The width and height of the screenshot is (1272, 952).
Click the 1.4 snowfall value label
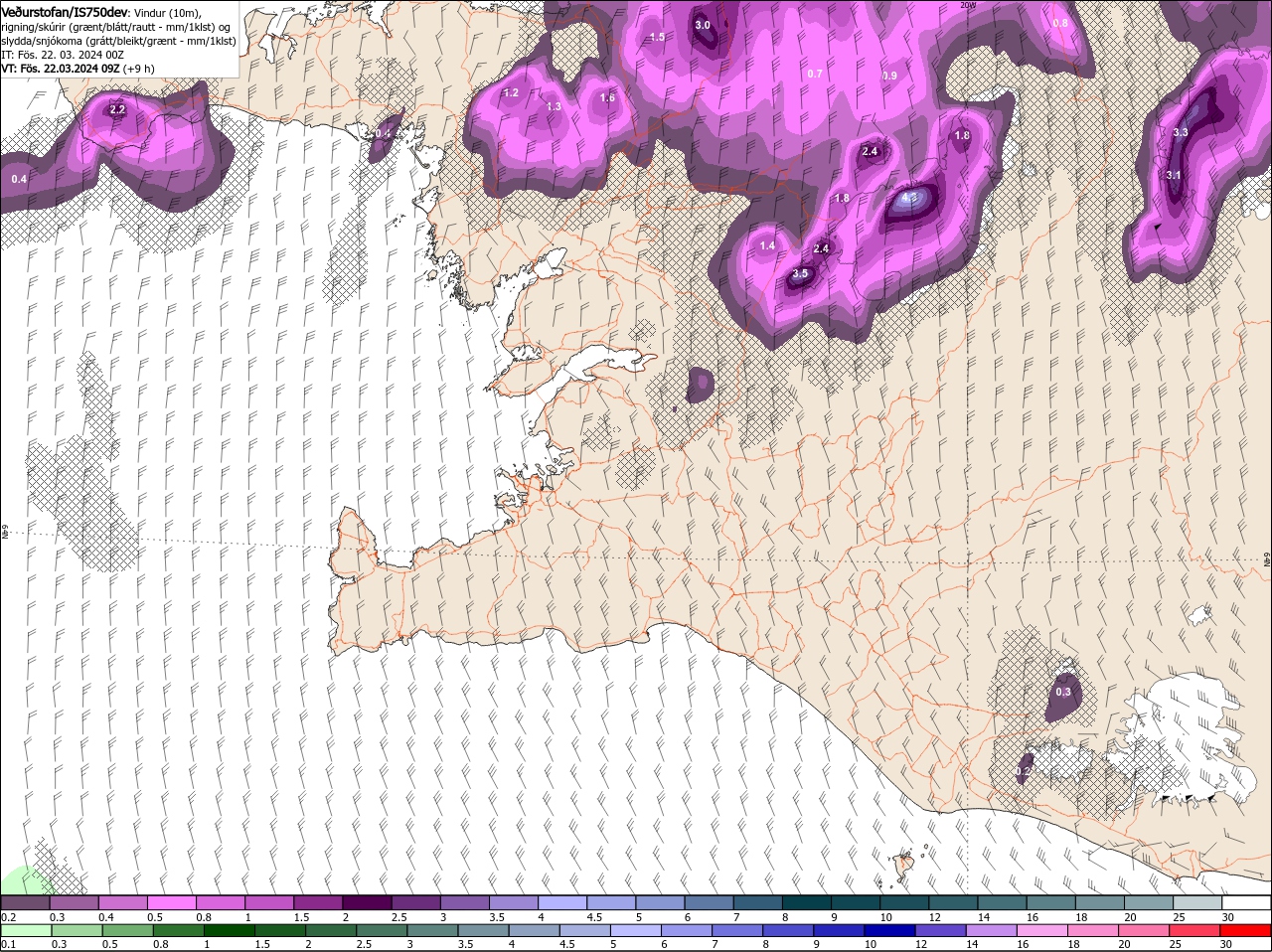[x=767, y=245]
